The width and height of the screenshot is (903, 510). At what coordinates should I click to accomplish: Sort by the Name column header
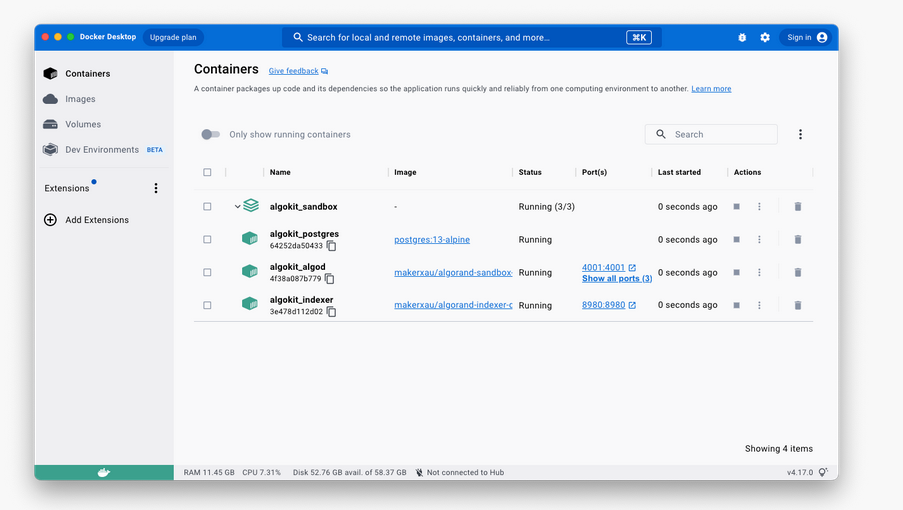(x=280, y=172)
